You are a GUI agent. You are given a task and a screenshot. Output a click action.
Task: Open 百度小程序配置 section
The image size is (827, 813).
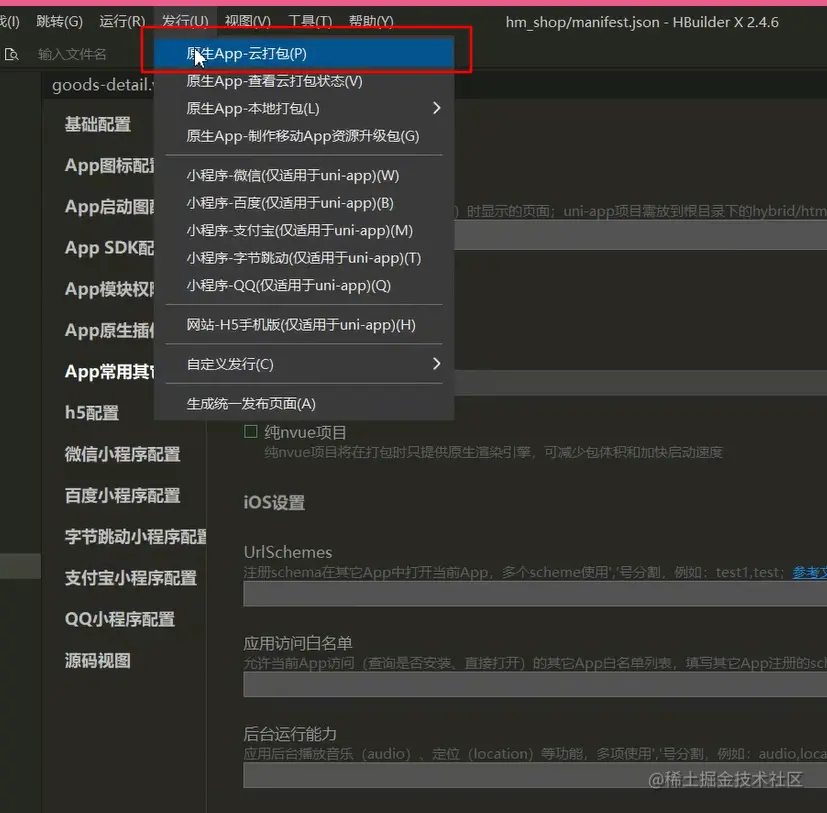tap(122, 495)
